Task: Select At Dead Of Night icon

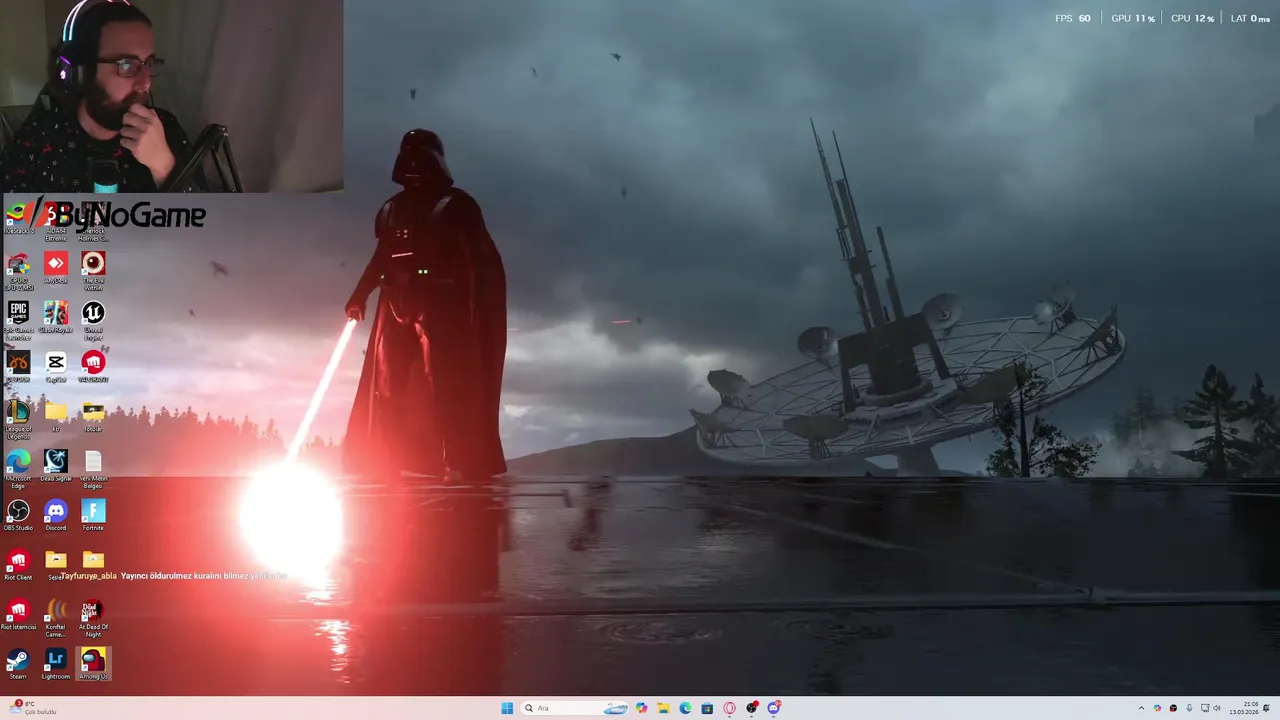Action: click(93, 618)
